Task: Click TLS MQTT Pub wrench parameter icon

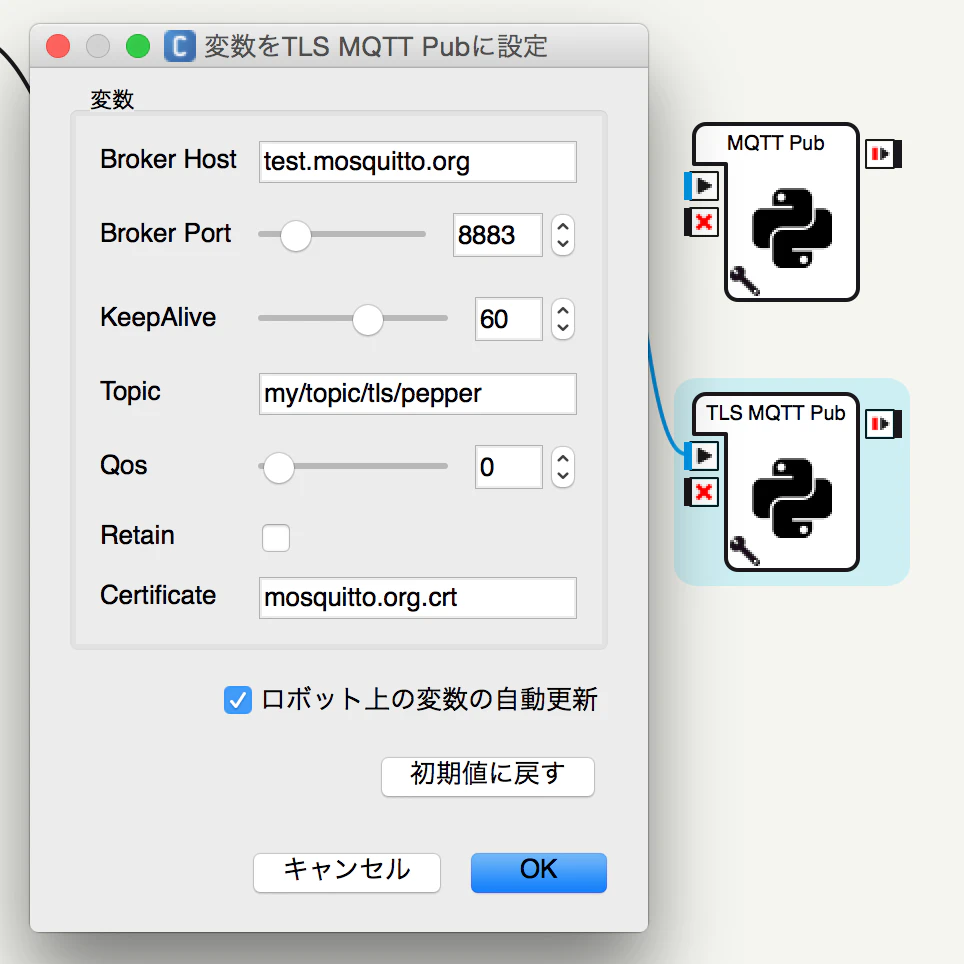Action: 745,550
